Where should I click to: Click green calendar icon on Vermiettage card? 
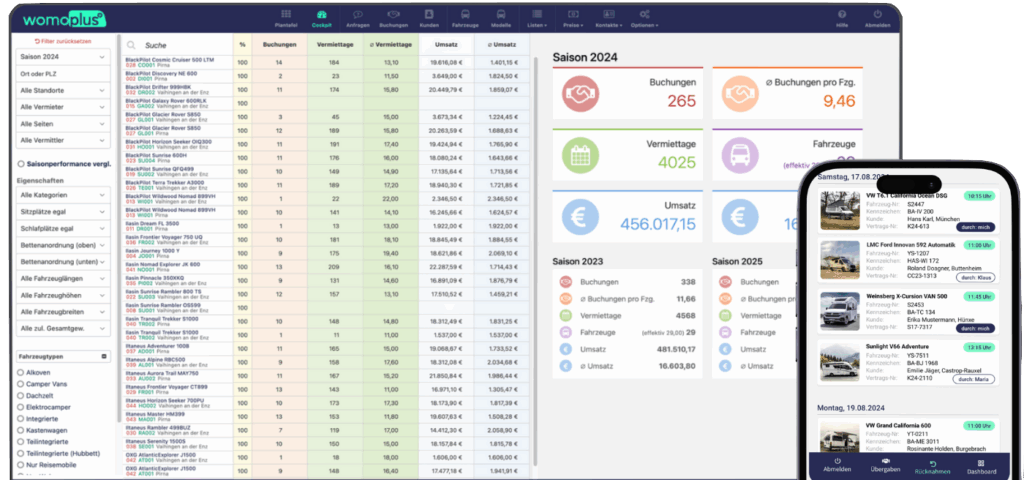coord(581,157)
